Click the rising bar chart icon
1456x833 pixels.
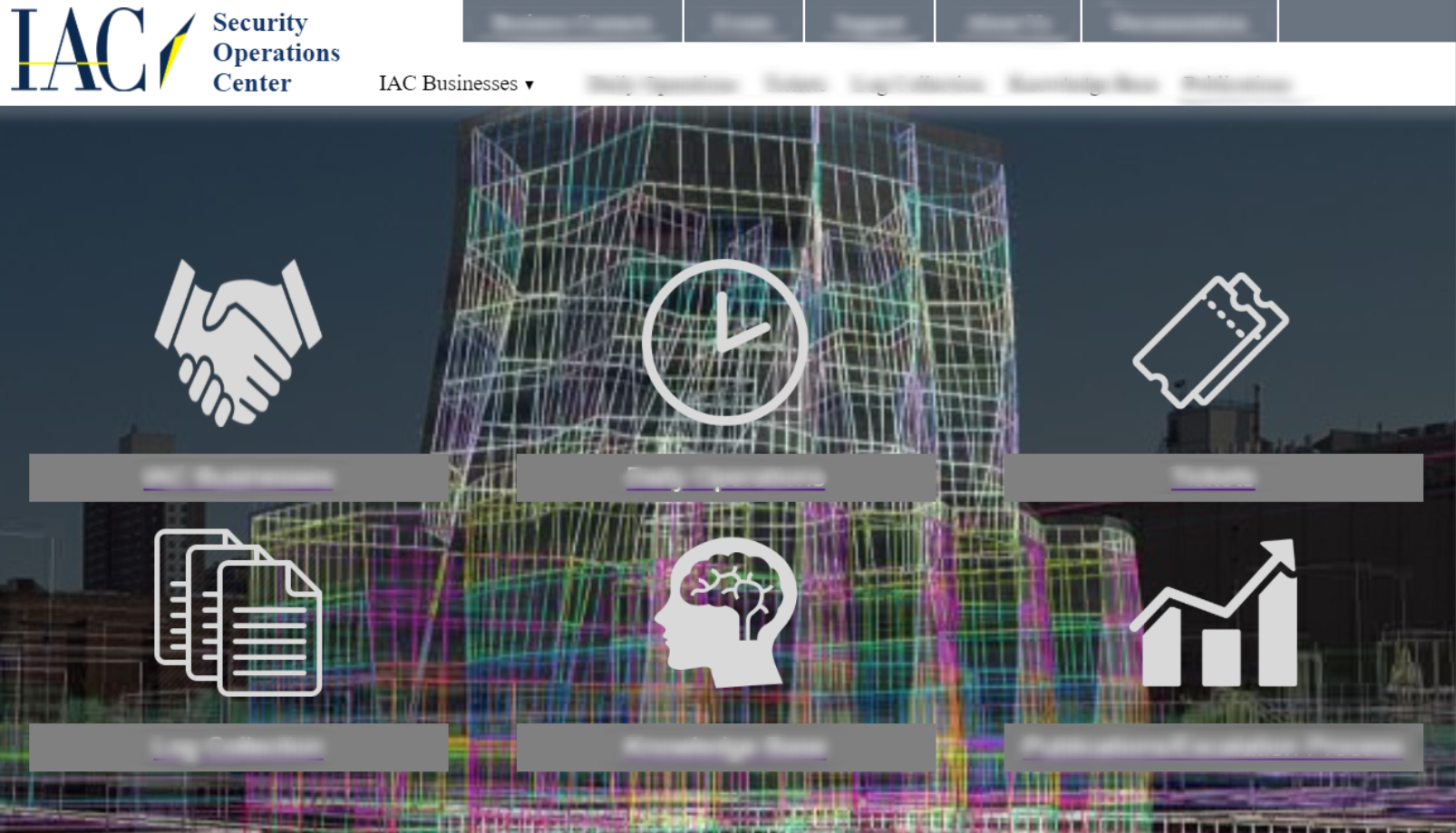[x=1213, y=615]
